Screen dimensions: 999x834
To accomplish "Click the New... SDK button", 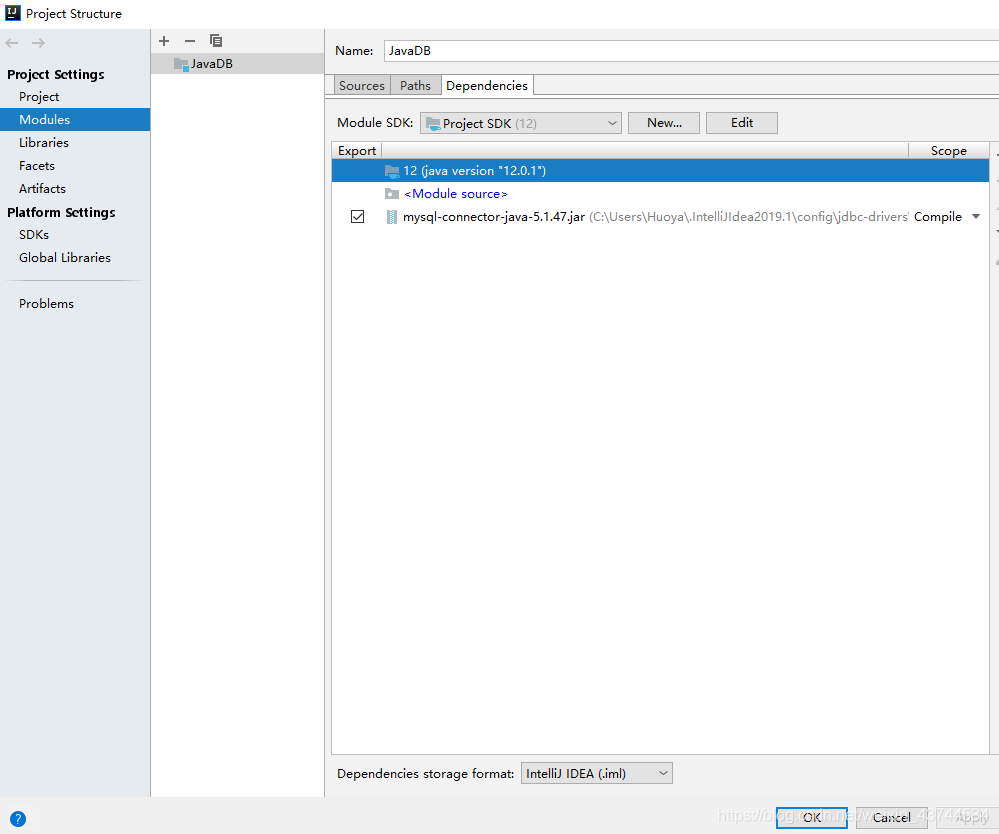I will (x=664, y=123).
